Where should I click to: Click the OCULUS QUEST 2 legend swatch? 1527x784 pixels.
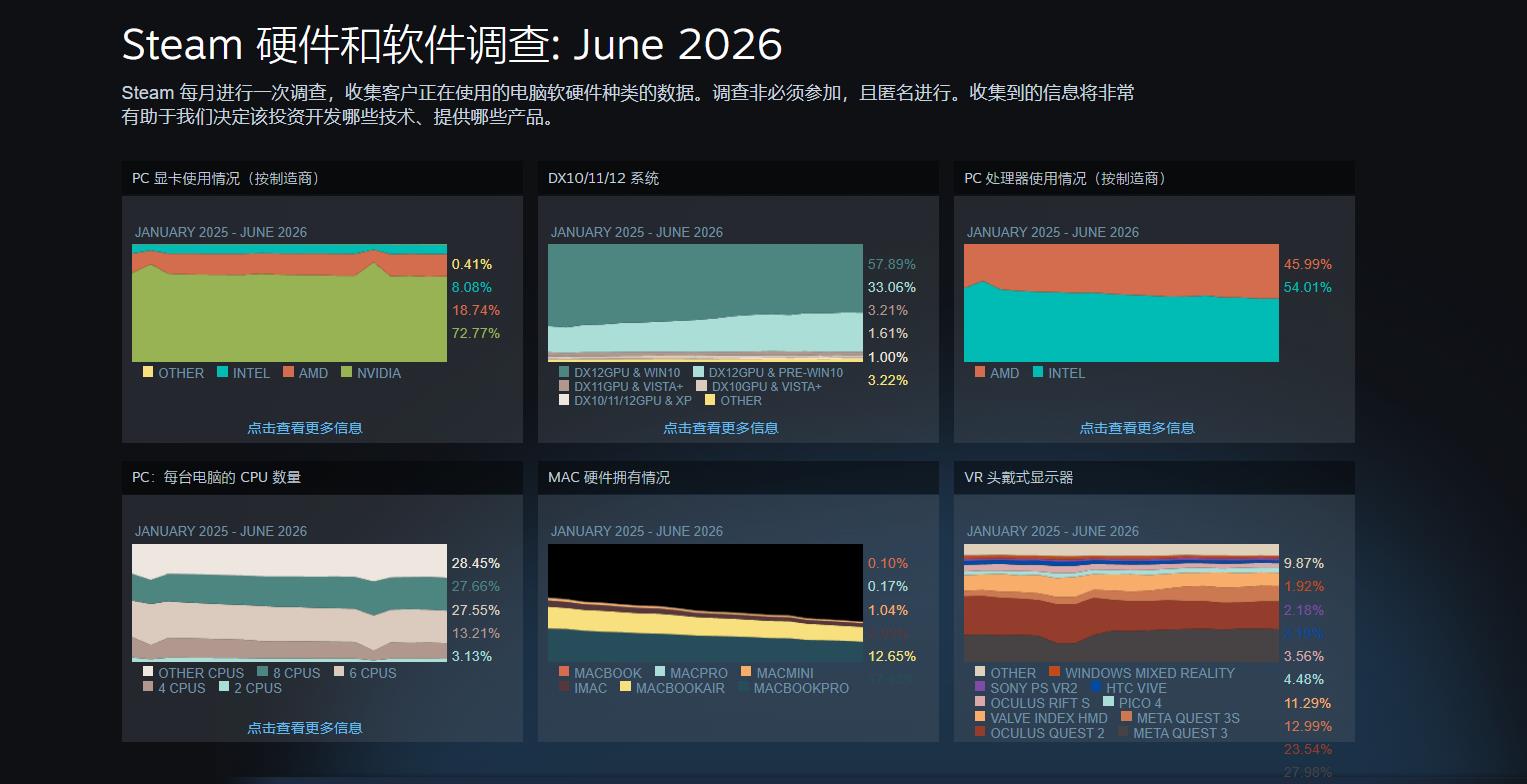[980, 732]
